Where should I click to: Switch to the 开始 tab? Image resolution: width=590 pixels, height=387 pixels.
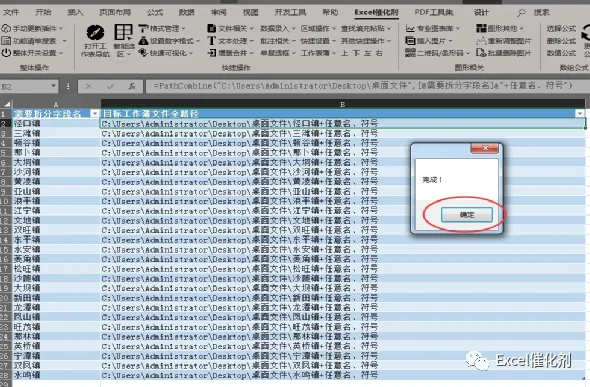point(43,12)
